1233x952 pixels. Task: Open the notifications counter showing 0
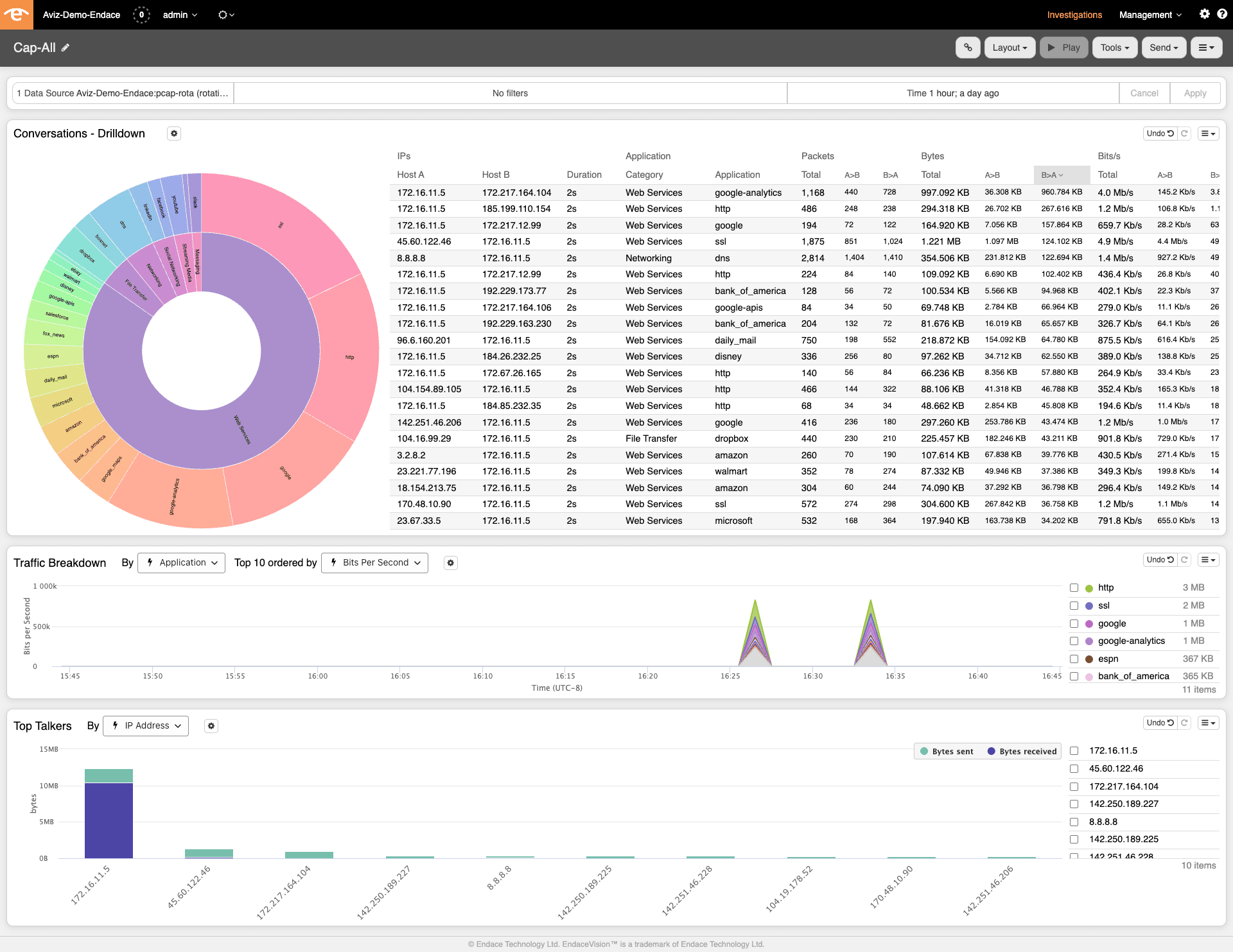141,14
